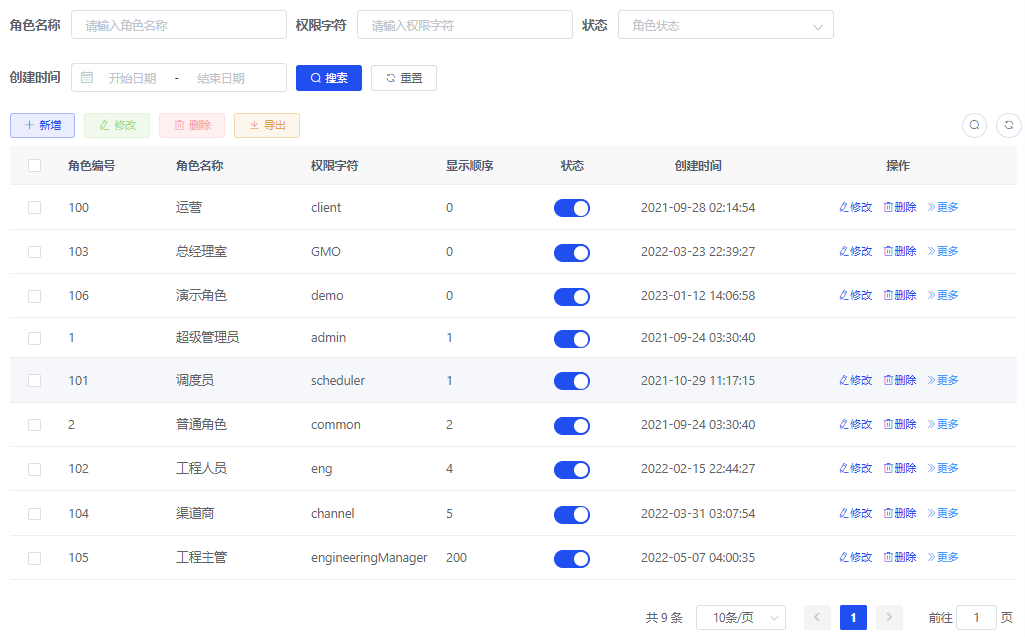The height and width of the screenshot is (637, 1025).
Task: Click the calendar icon in the date range field
Action: coord(87,78)
